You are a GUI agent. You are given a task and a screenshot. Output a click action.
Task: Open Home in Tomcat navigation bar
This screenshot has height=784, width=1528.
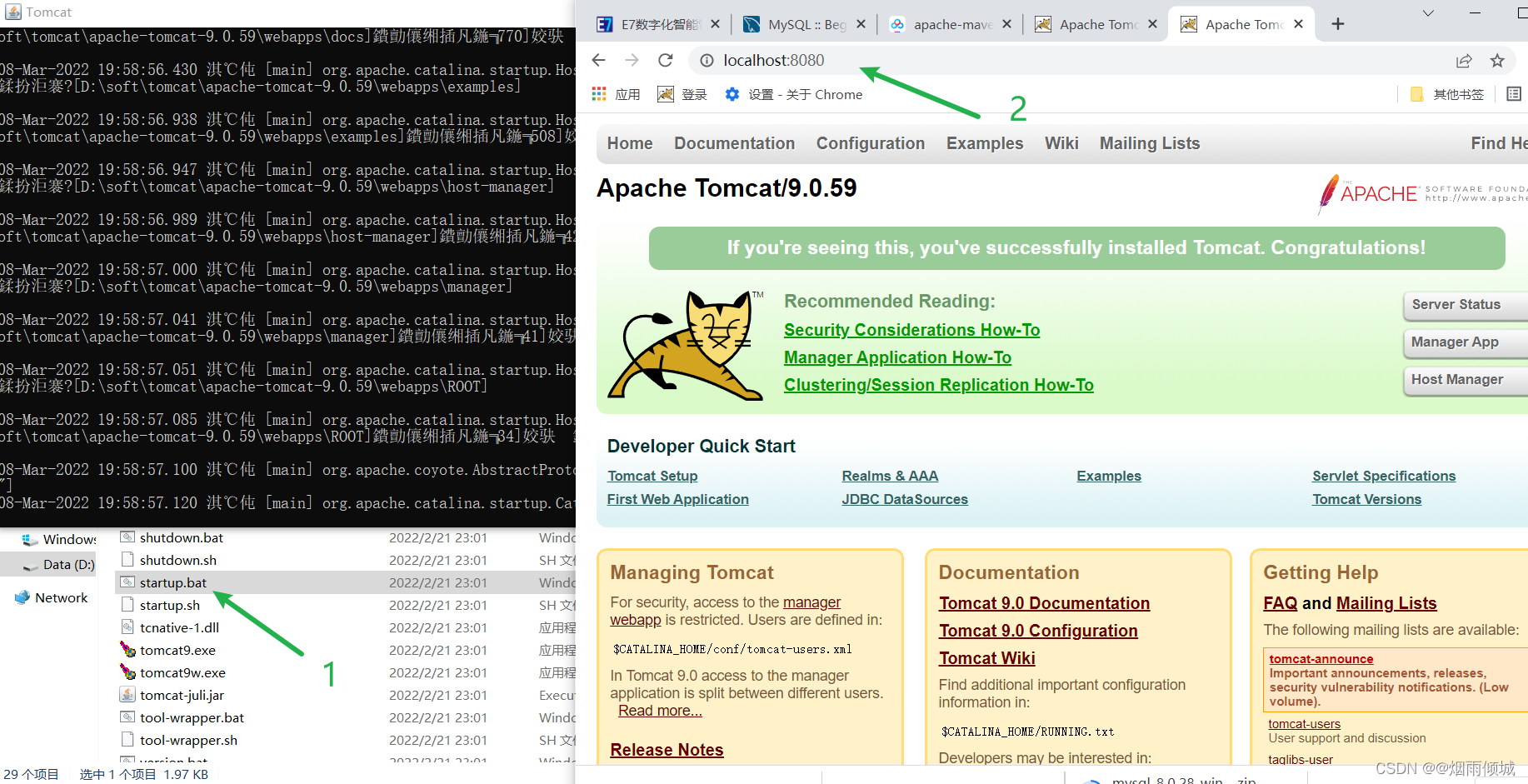pyautogui.click(x=630, y=143)
